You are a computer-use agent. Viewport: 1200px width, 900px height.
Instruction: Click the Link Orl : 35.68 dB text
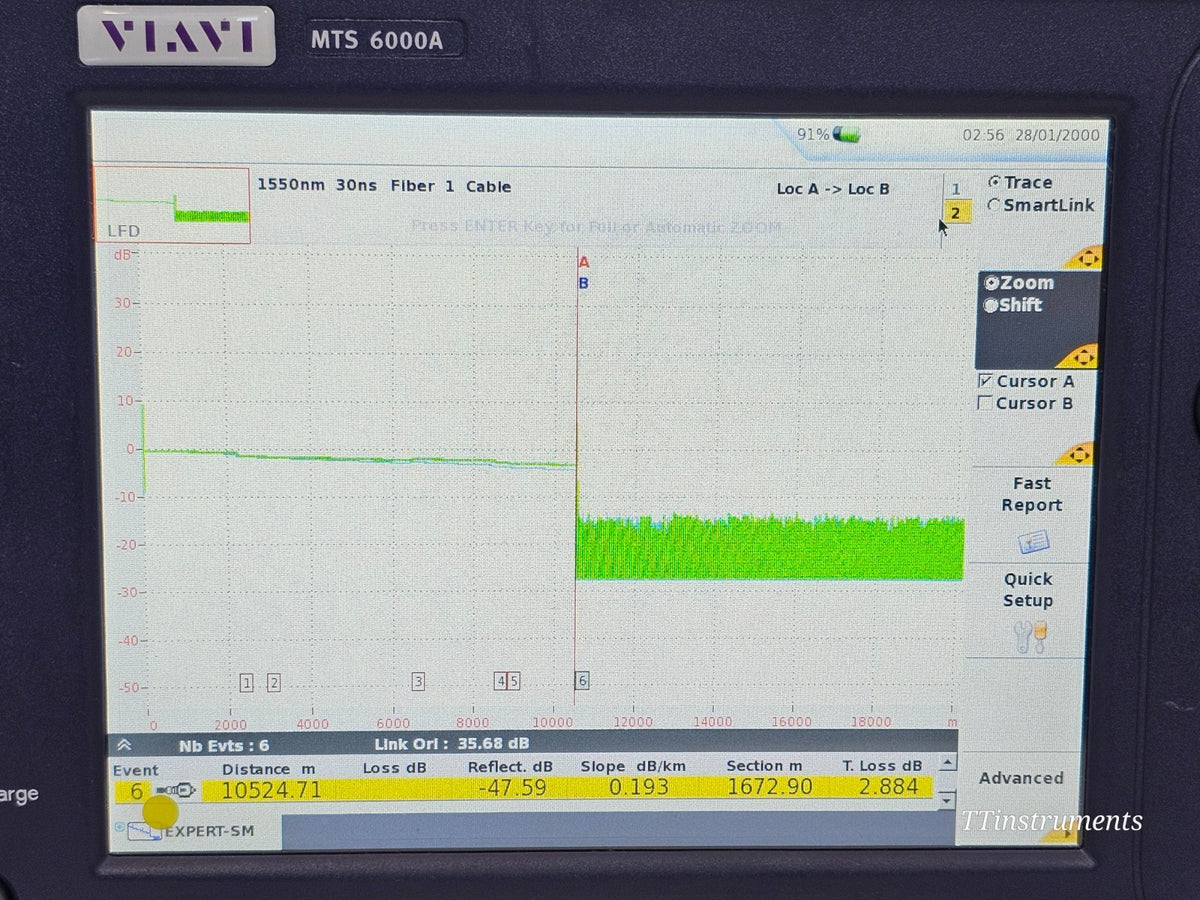(x=452, y=744)
